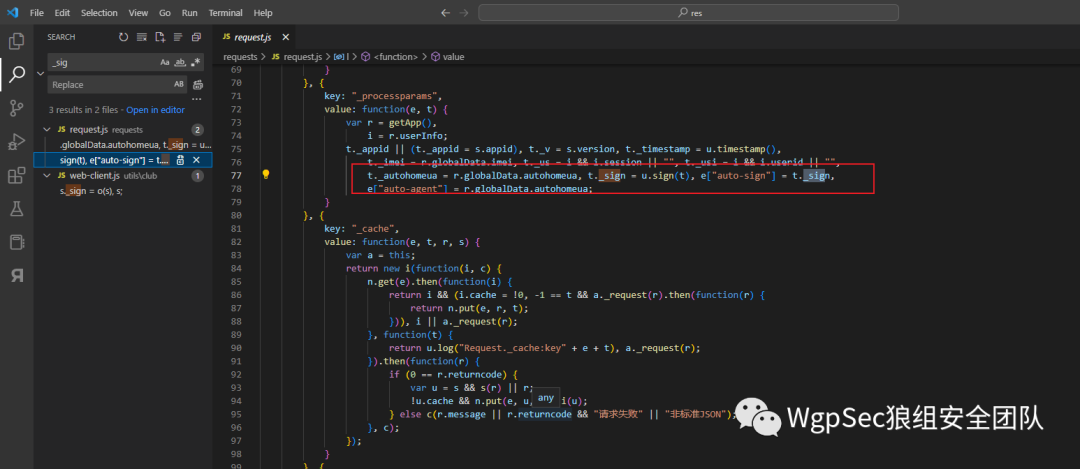Image resolution: width=1080 pixels, height=469 pixels.
Task: Open a new search editor
Action: (160, 37)
